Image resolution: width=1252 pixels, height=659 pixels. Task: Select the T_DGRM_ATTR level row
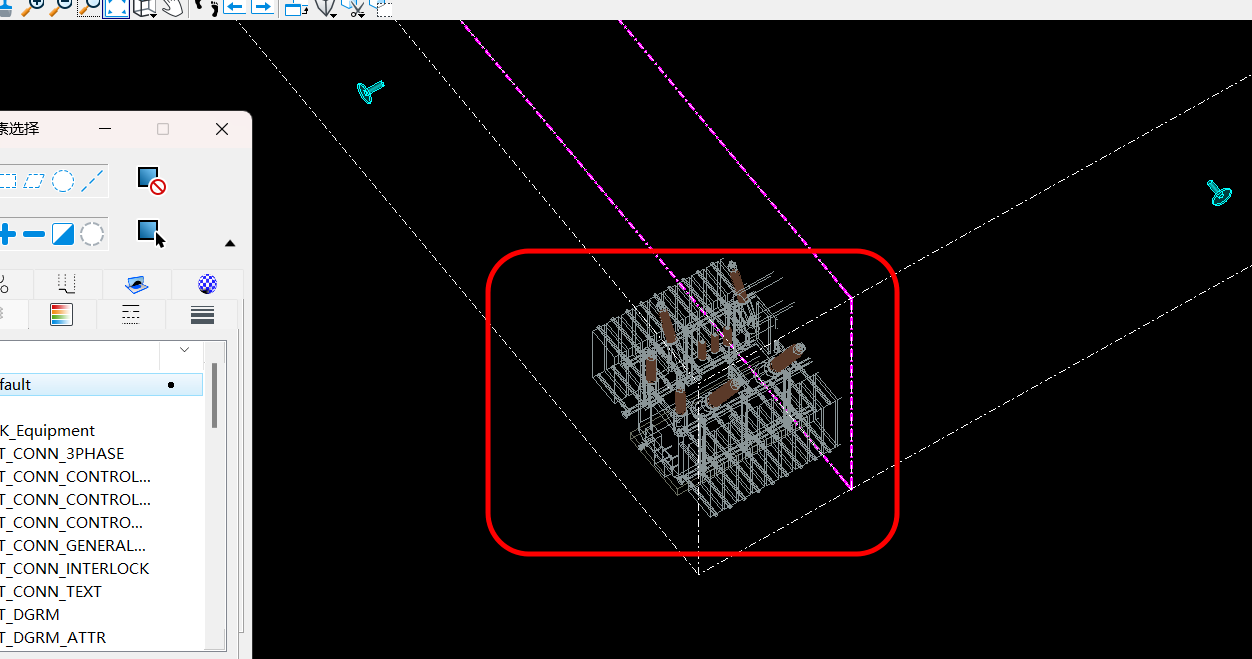click(x=101, y=638)
